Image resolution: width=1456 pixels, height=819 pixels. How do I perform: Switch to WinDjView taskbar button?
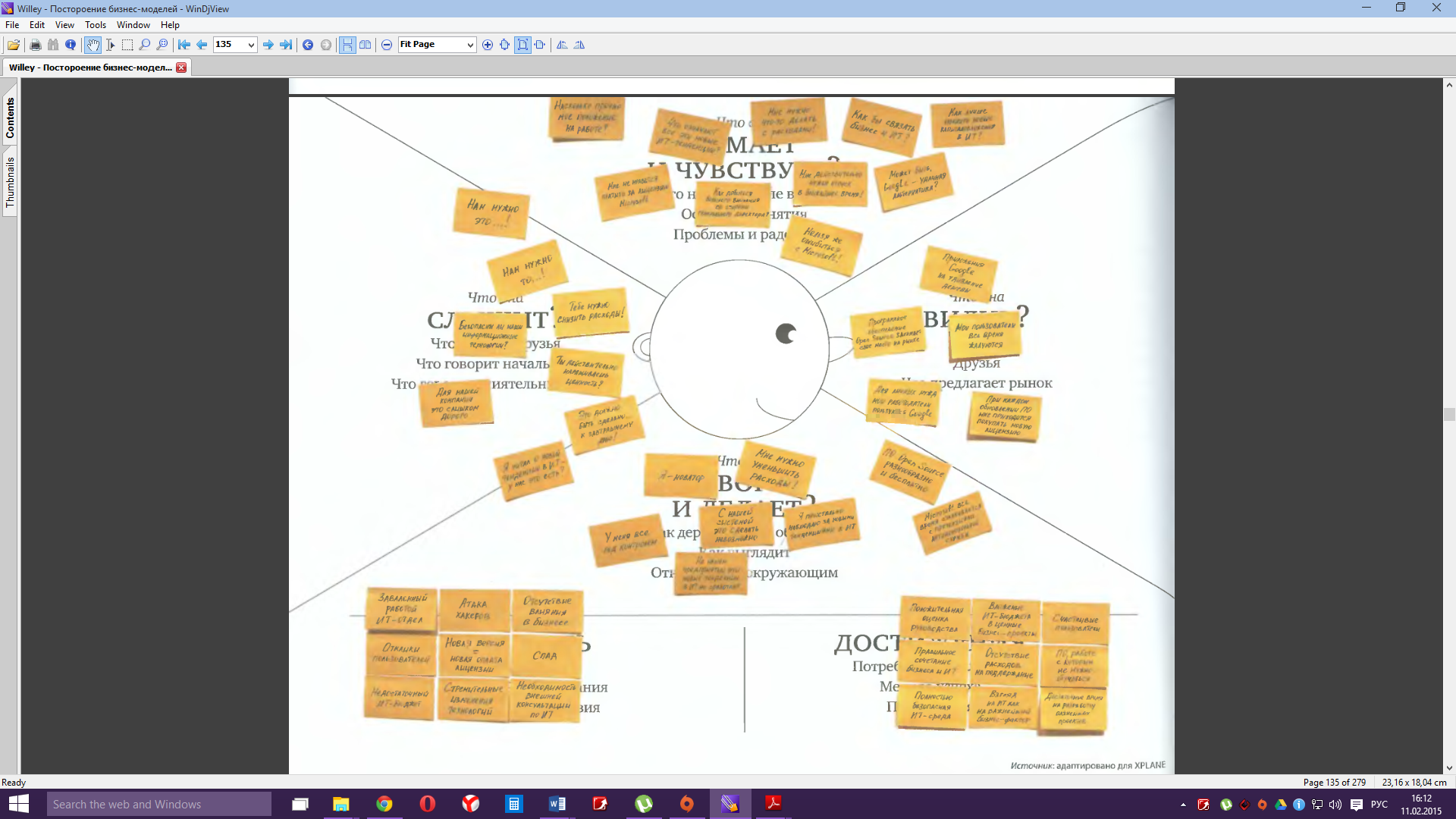[x=730, y=804]
